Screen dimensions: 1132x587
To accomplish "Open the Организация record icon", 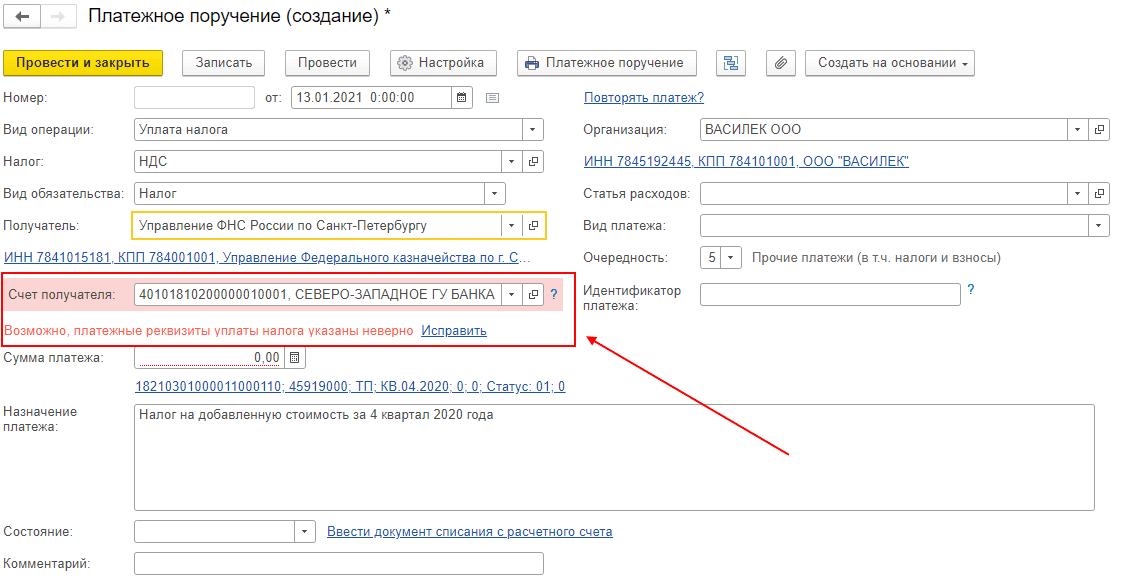I will [1099, 130].
